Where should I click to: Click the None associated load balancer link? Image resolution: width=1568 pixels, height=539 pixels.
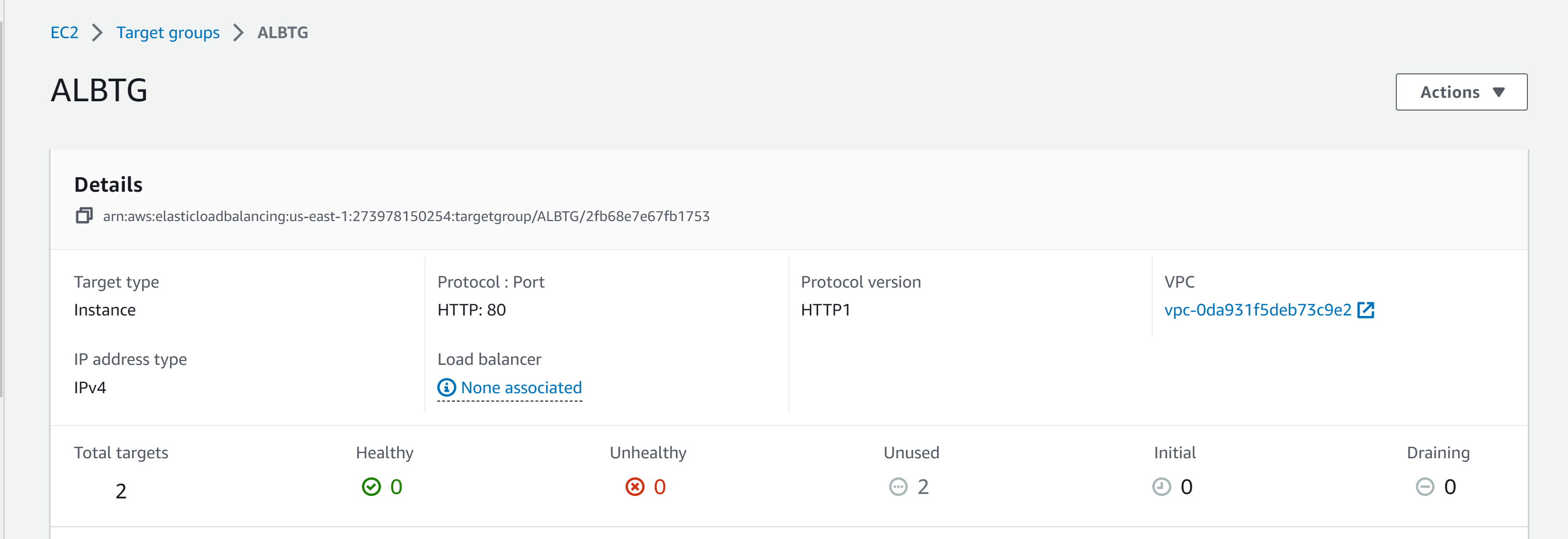pyautogui.click(x=521, y=387)
